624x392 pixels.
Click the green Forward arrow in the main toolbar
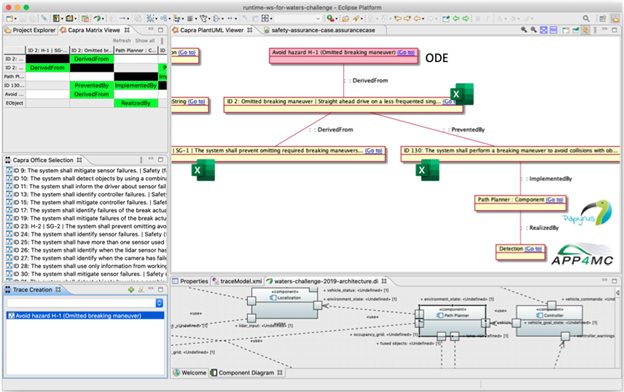tap(465, 18)
